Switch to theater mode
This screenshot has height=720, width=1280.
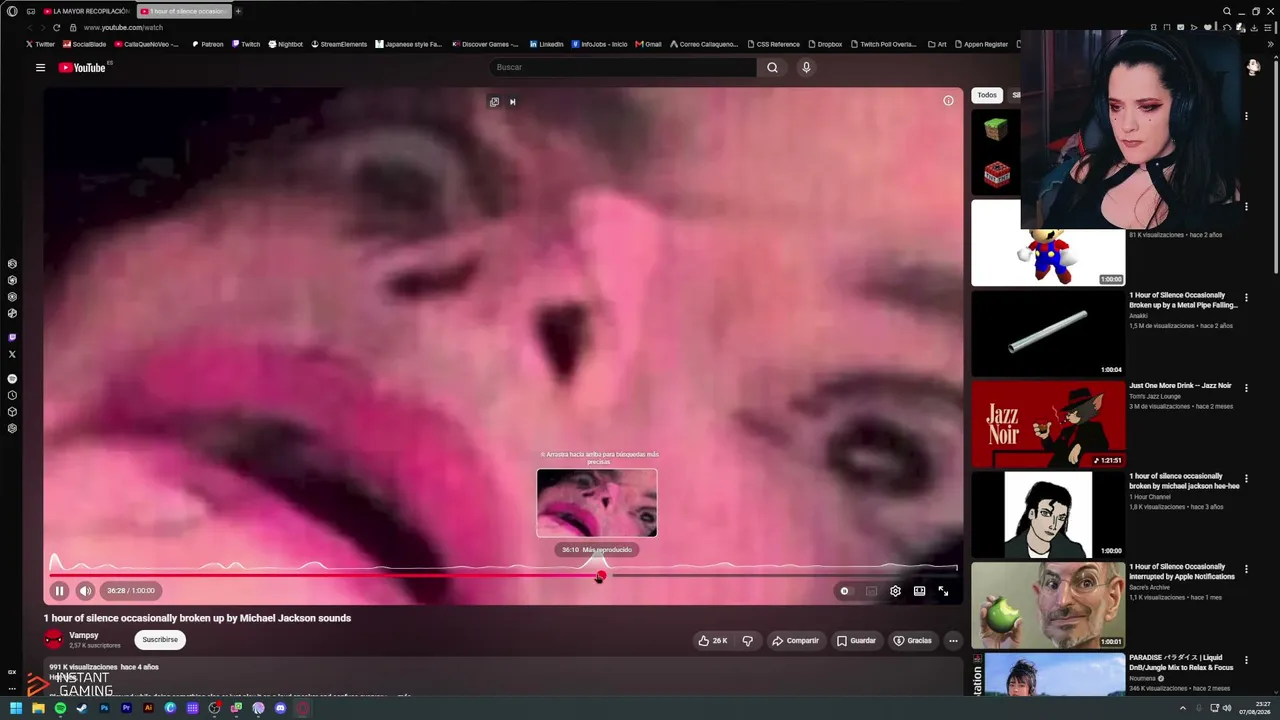pos(919,591)
